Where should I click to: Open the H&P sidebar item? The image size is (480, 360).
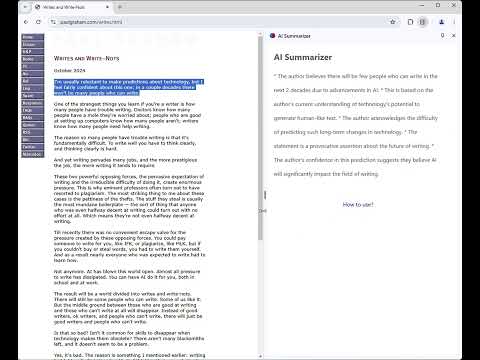coord(33,52)
